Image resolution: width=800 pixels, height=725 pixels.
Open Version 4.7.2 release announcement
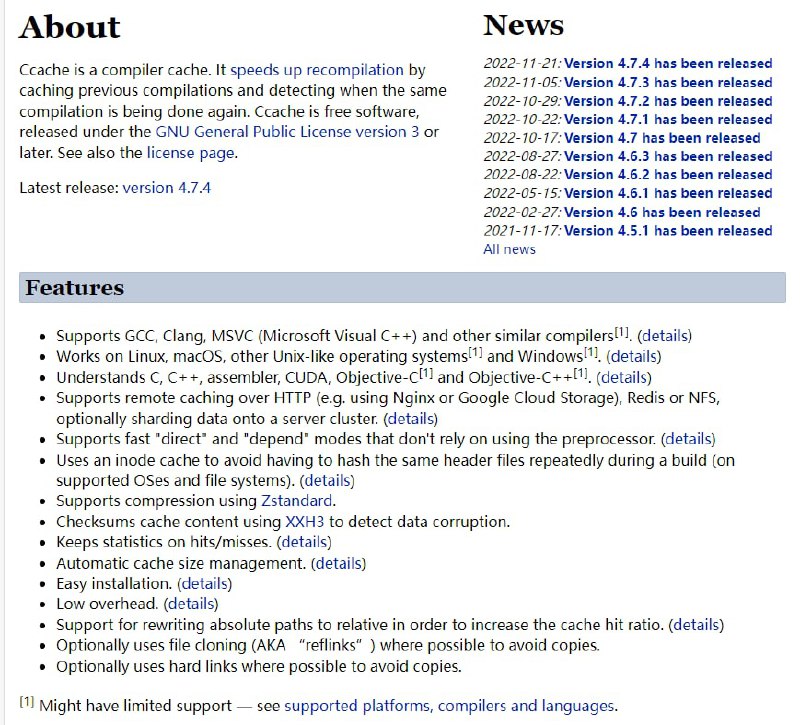click(667, 101)
